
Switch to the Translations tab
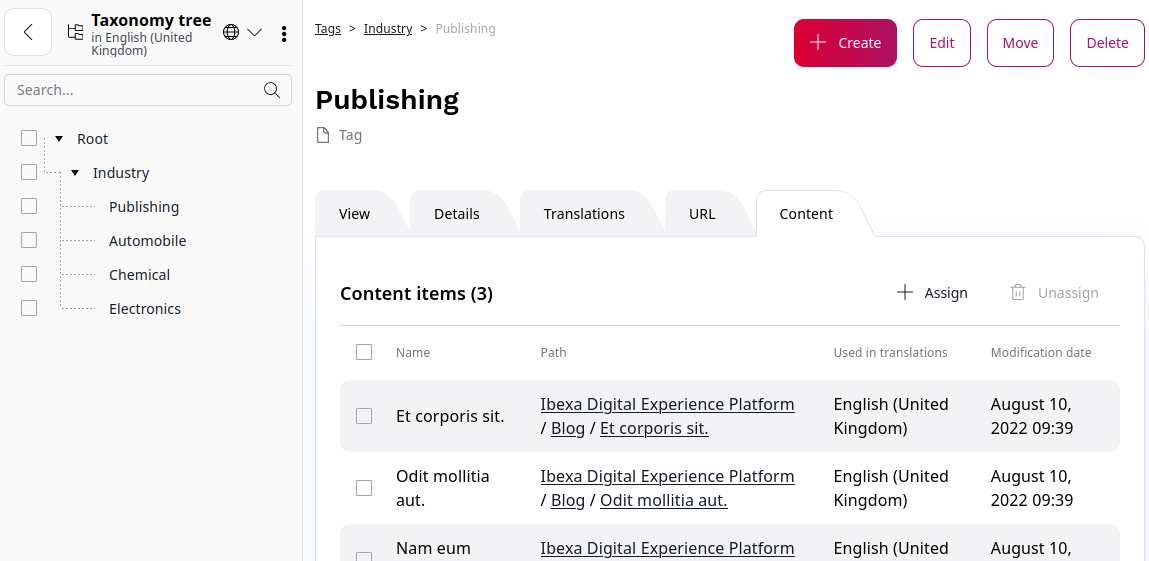584,214
